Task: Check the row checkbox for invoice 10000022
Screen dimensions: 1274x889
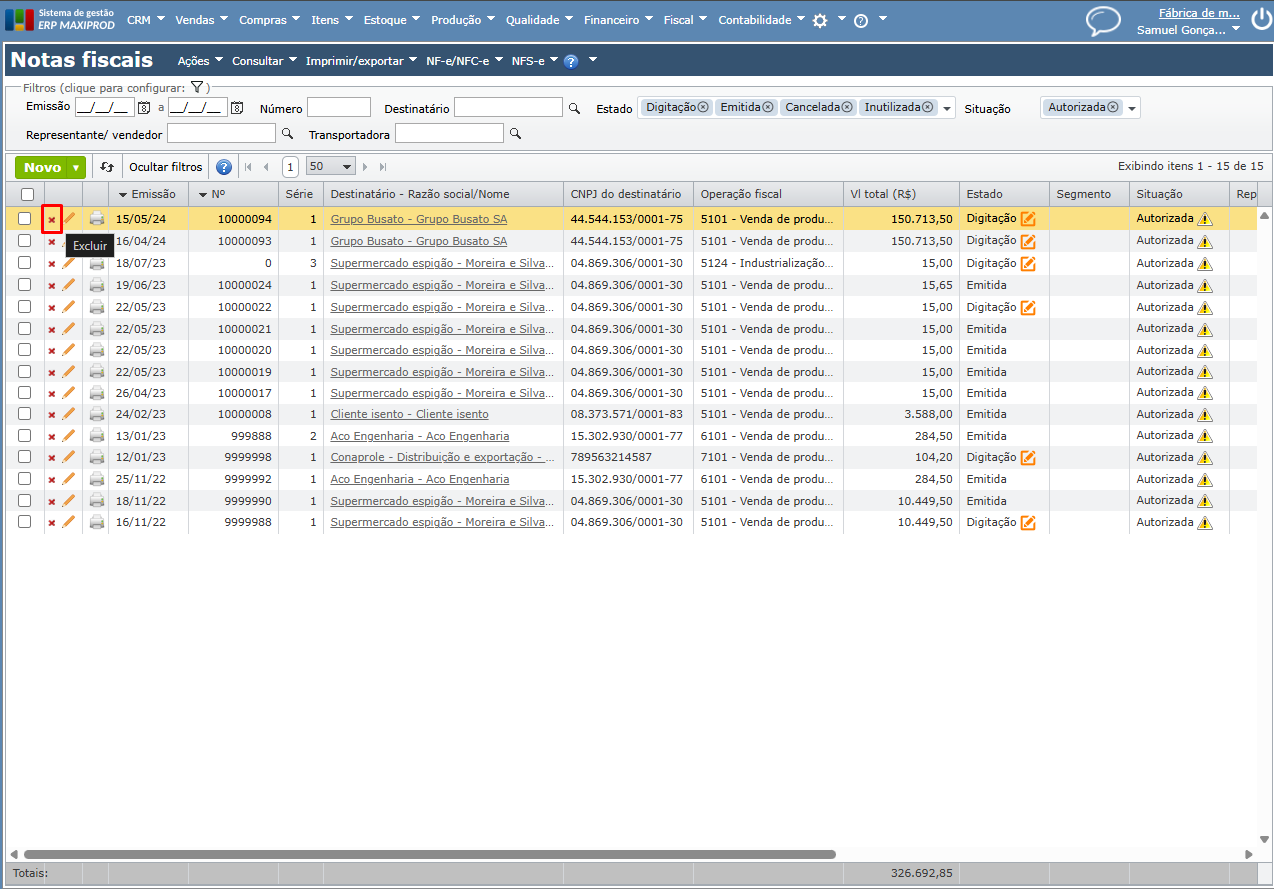Action: (x=25, y=307)
